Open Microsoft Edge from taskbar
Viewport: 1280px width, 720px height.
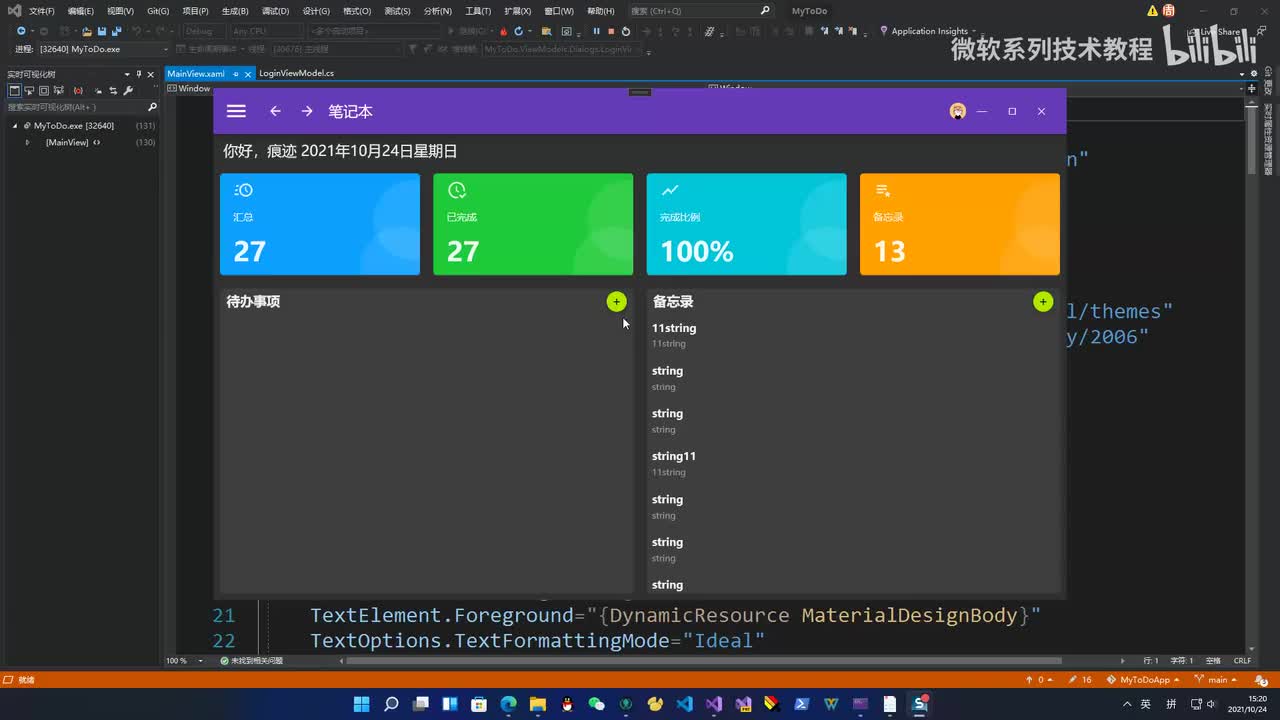tap(508, 704)
